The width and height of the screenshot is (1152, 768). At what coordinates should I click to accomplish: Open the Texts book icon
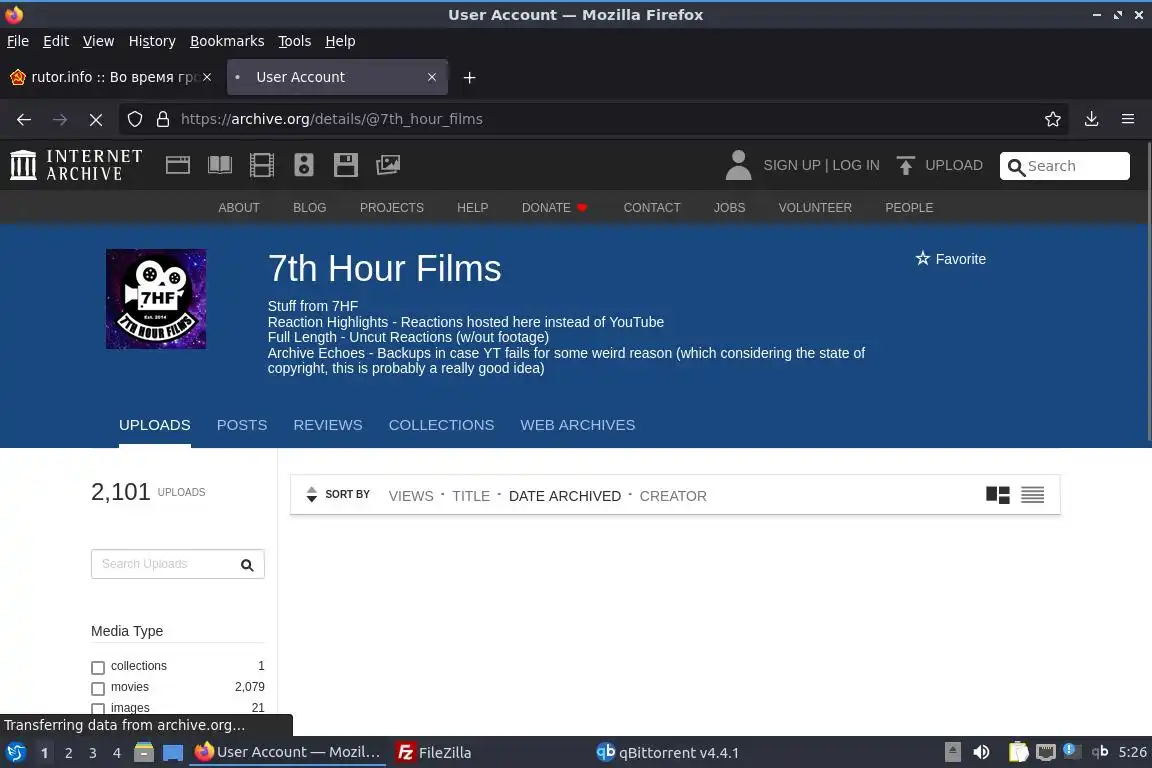click(220, 165)
